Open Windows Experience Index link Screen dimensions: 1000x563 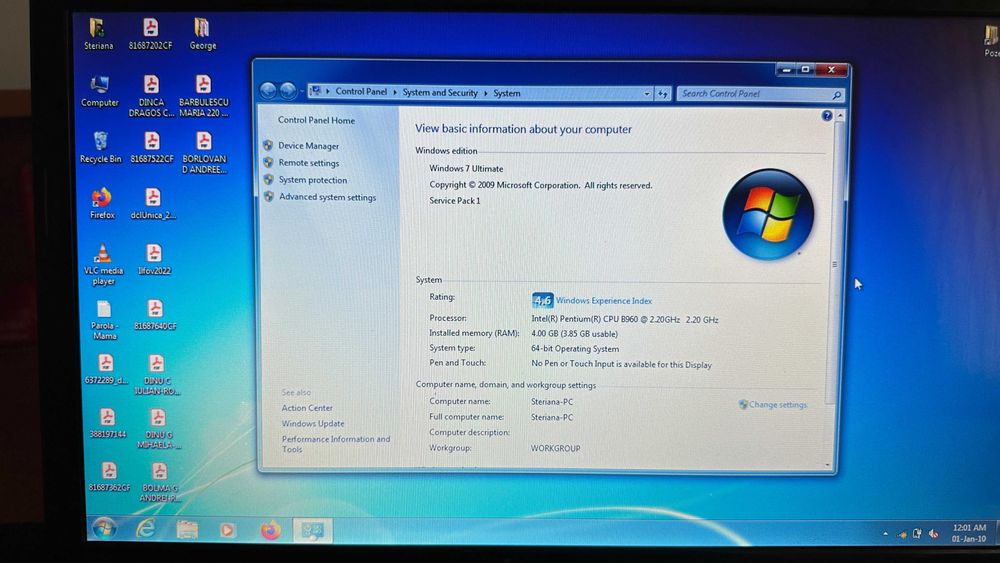point(603,300)
